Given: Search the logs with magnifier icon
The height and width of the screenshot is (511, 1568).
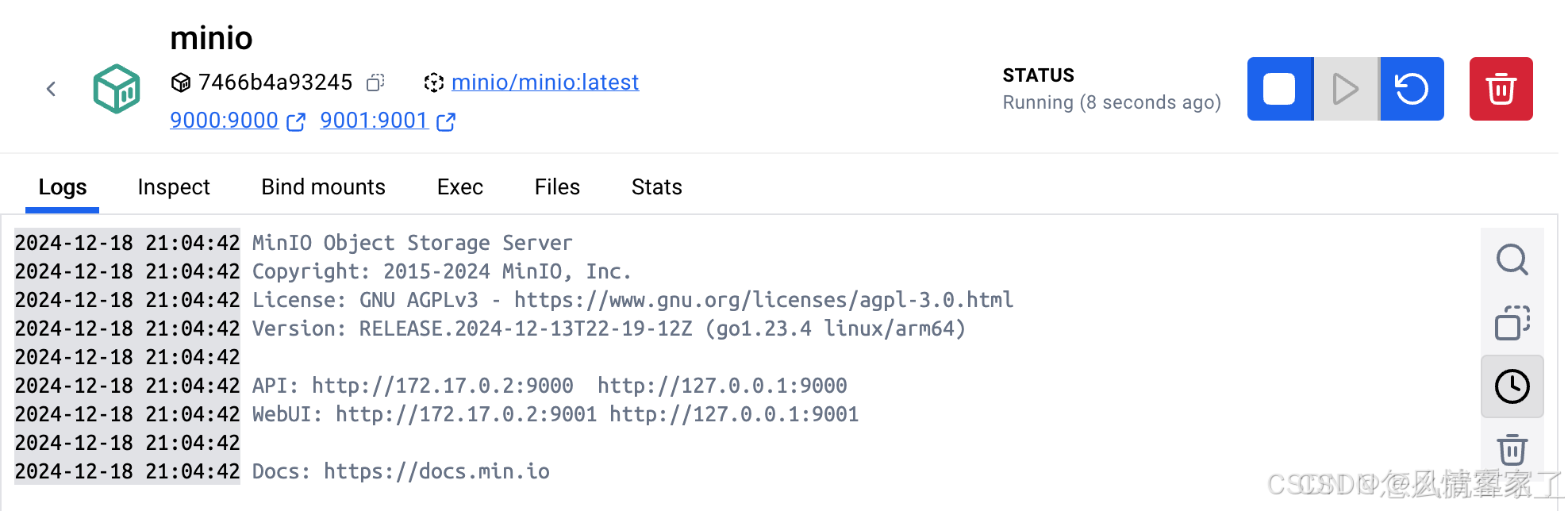Looking at the screenshot, I should pos(1512,259).
